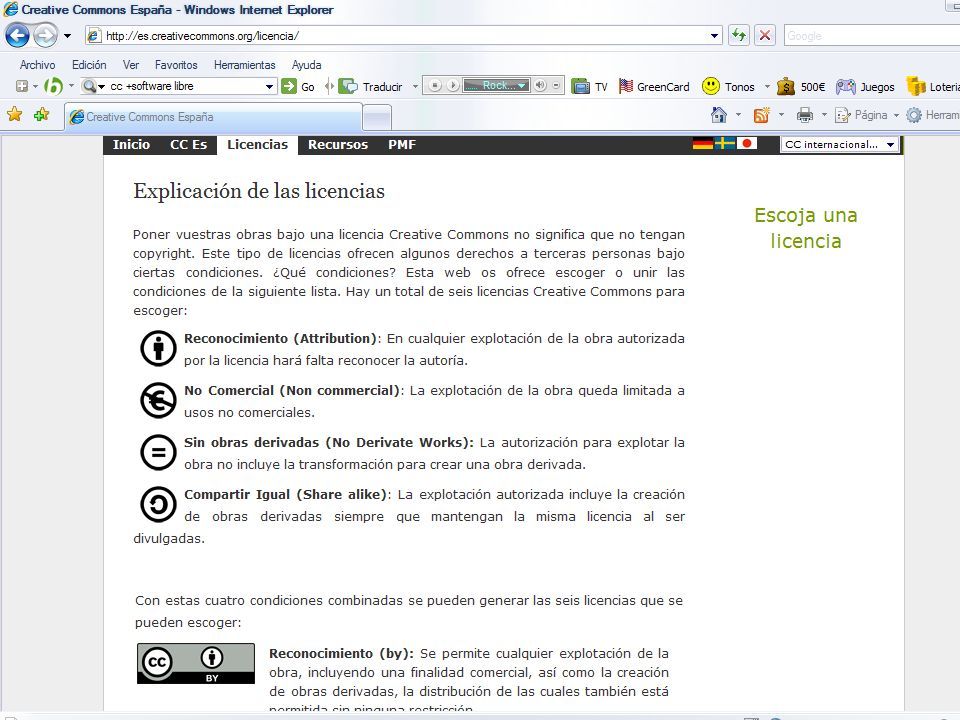Click the CC Es site nav link
The width and height of the screenshot is (960, 720).
point(189,144)
